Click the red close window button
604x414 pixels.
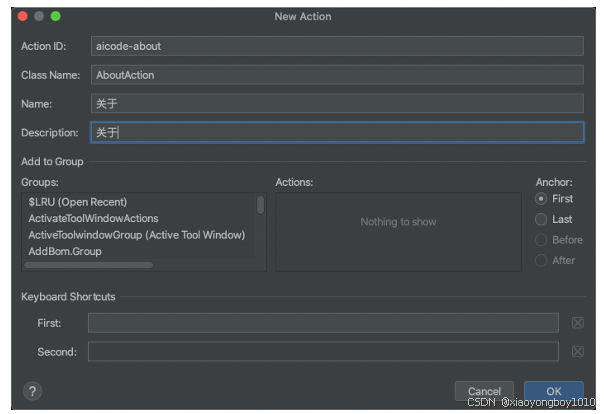click(23, 16)
